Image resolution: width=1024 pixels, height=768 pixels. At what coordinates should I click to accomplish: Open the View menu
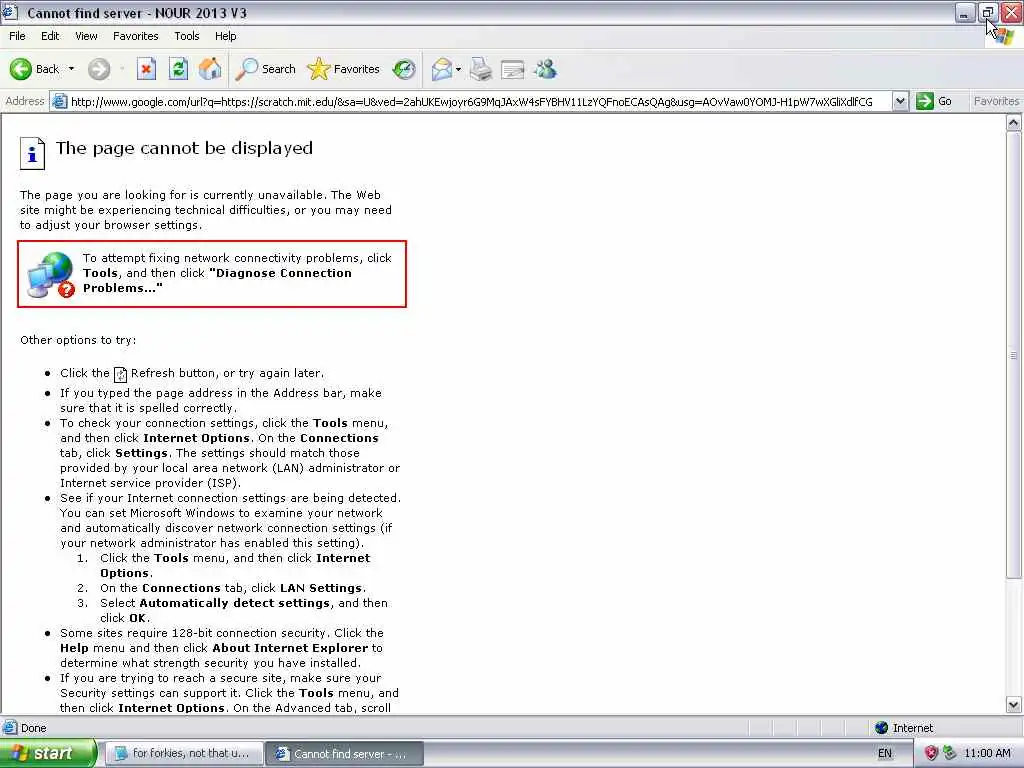click(x=86, y=36)
